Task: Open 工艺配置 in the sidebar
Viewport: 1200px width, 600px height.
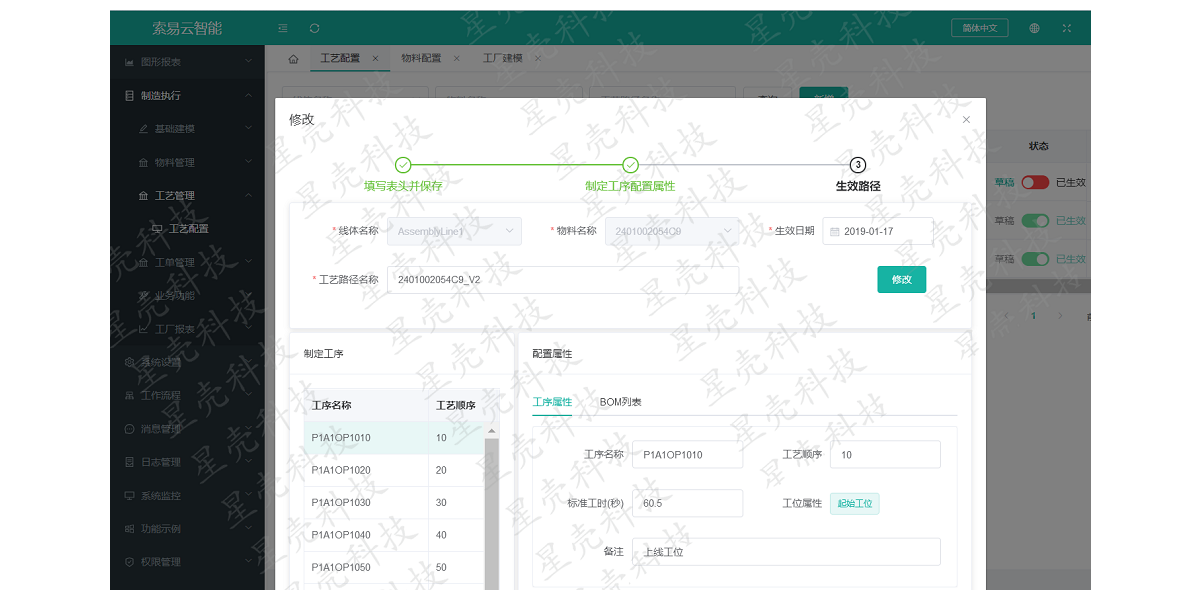Action: (x=188, y=229)
